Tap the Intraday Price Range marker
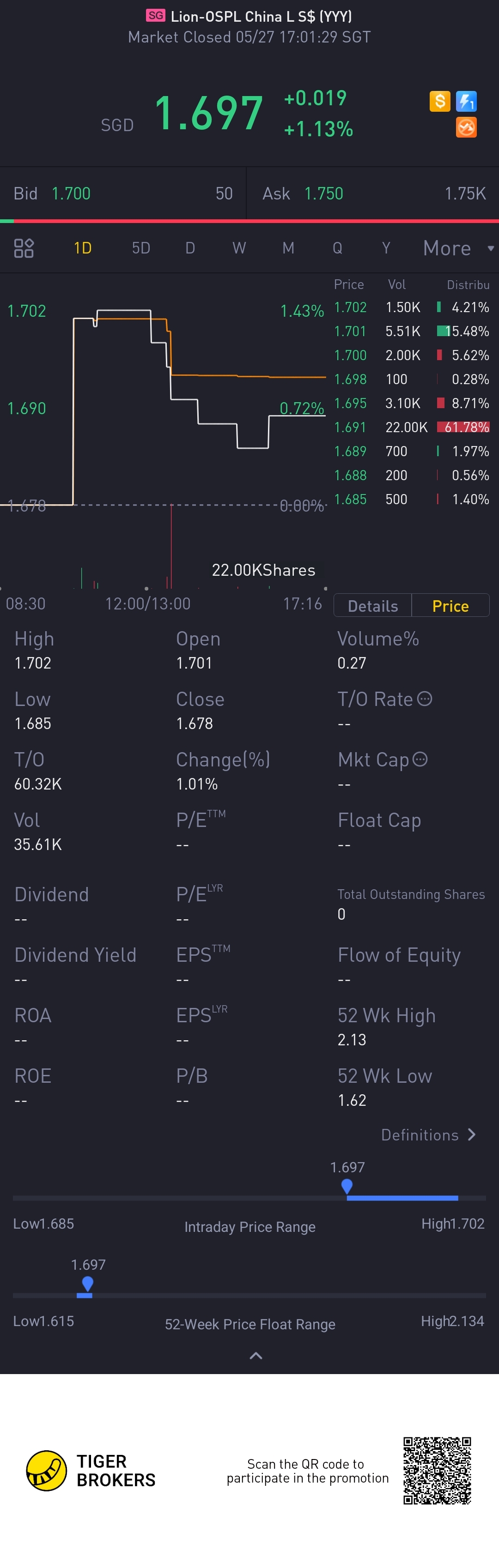This screenshot has width=499, height=1568. (347, 1186)
